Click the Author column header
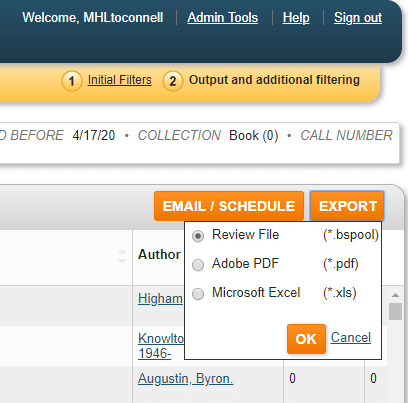Viewport: 408px width, 403px height. [x=159, y=254]
